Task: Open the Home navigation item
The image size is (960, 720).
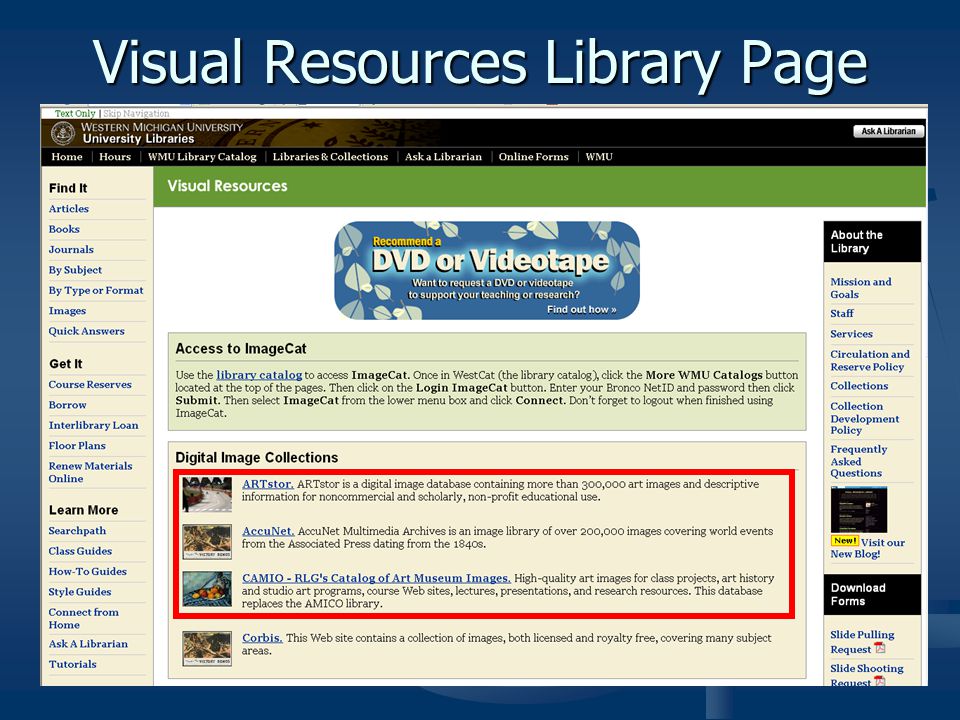Action: pyautogui.click(x=67, y=157)
